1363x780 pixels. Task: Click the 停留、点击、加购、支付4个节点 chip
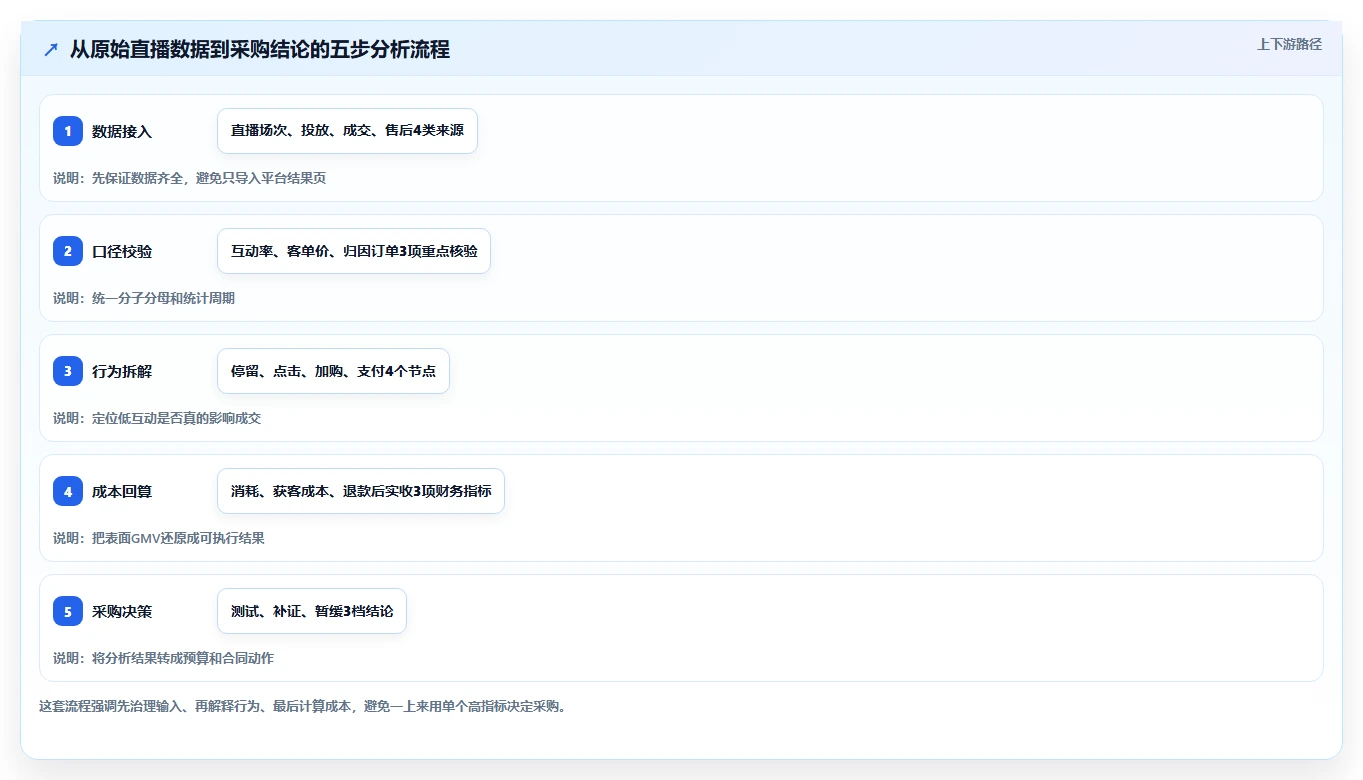(x=333, y=371)
